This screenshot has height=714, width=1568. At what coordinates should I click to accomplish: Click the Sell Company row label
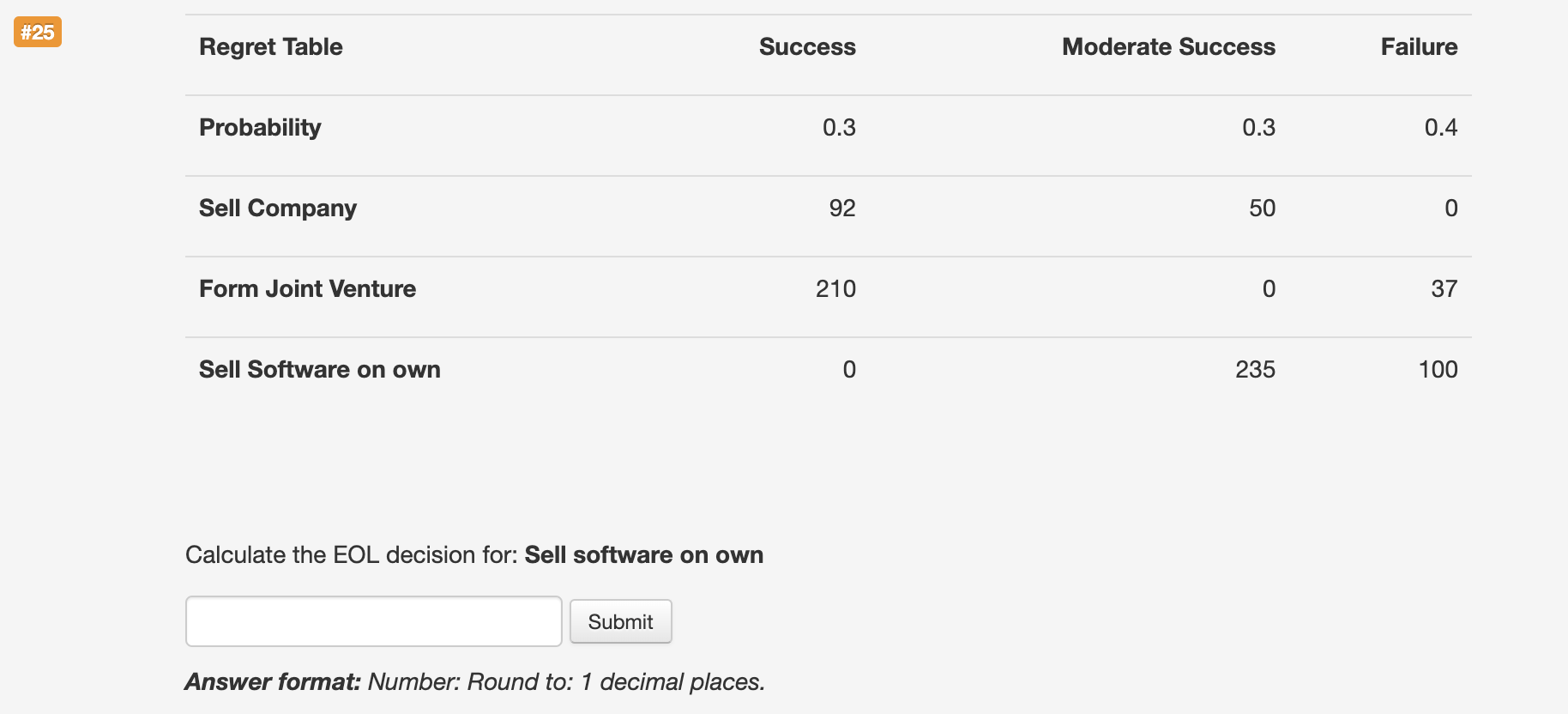[x=277, y=208]
